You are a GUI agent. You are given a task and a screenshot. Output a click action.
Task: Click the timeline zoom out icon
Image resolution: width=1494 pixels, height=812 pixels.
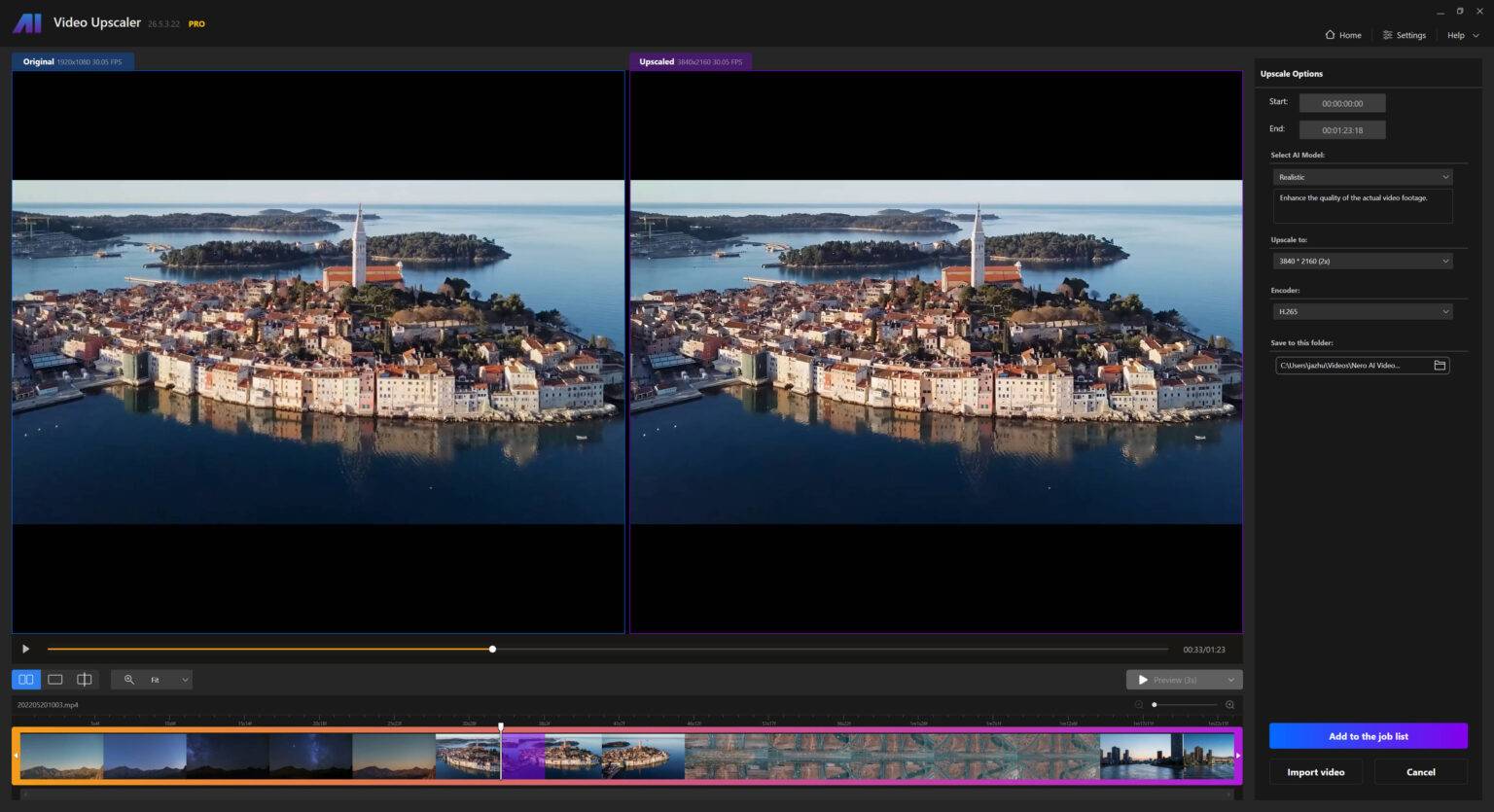(1139, 705)
